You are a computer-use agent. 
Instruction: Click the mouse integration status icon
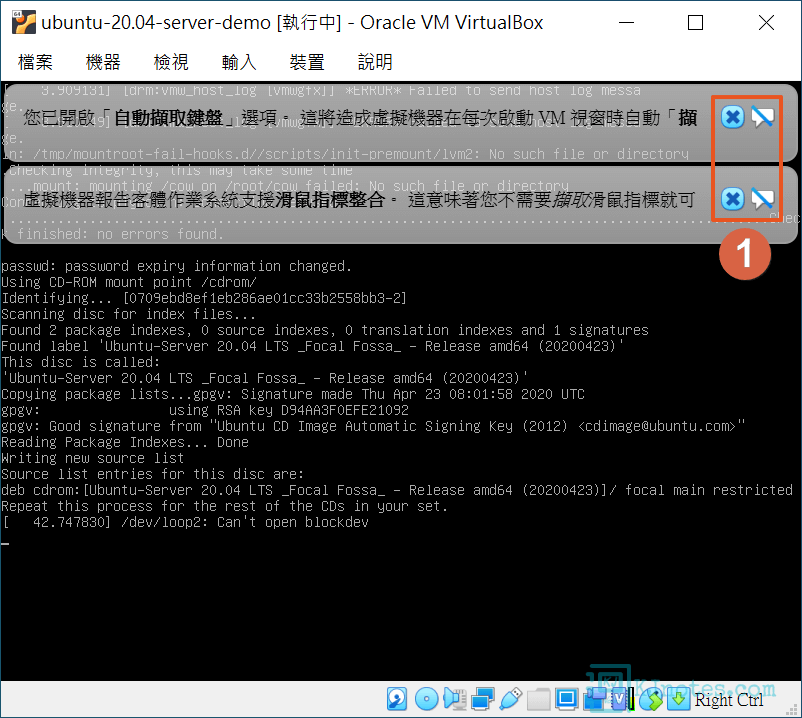click(x=651, y=699)
